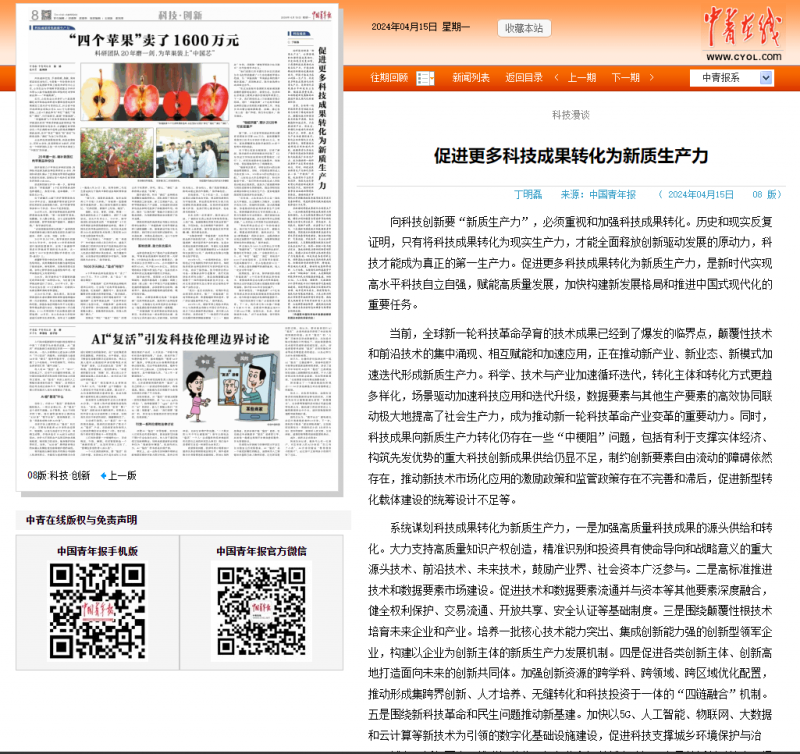Open the 中青在线版权与免责声明 link
The width and height of the screenshot is (800, 754).
(x=82, y=520)
